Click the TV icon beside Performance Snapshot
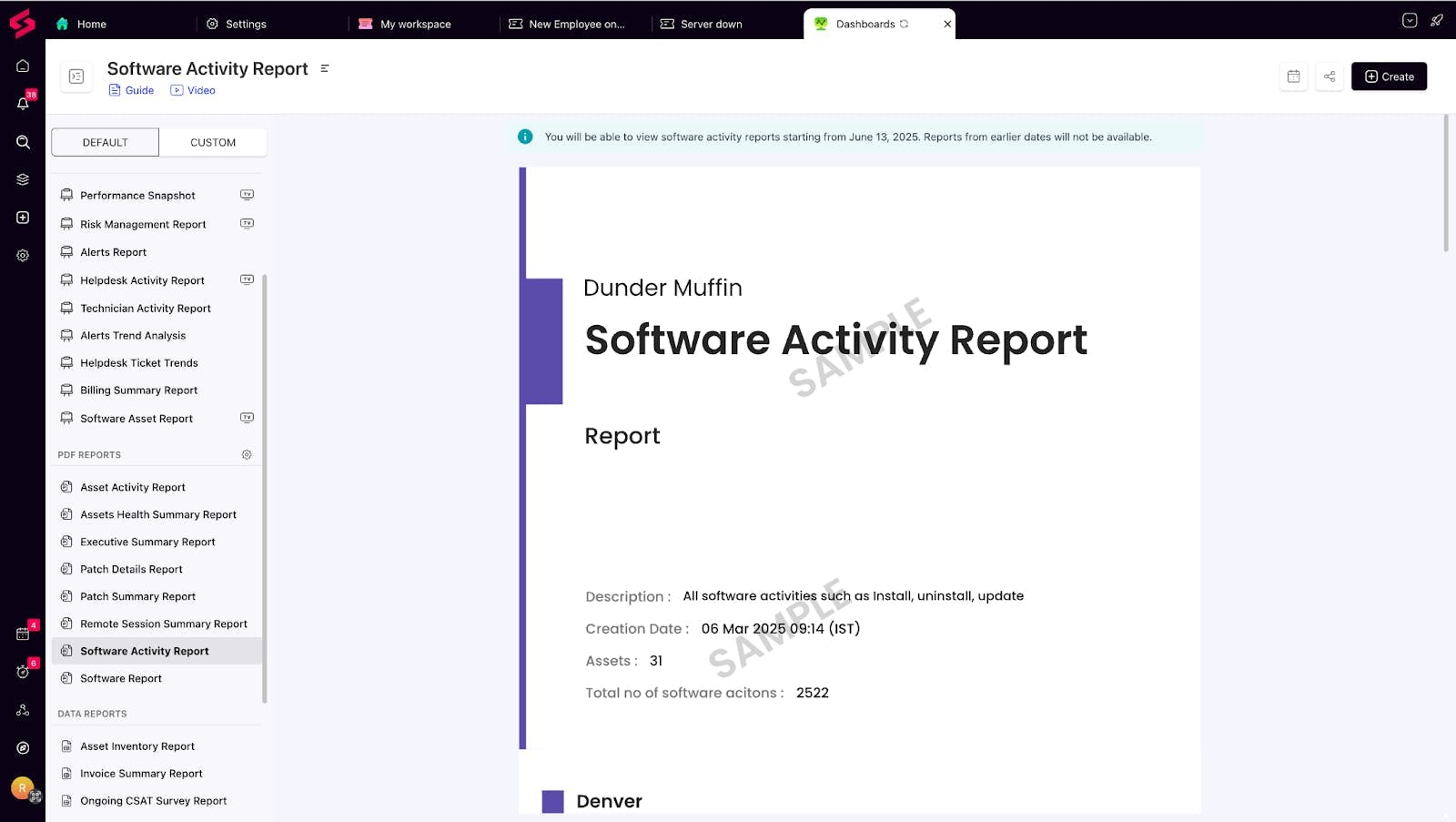Viewport: 1456px width, 822px height. [x=247, y=195]
